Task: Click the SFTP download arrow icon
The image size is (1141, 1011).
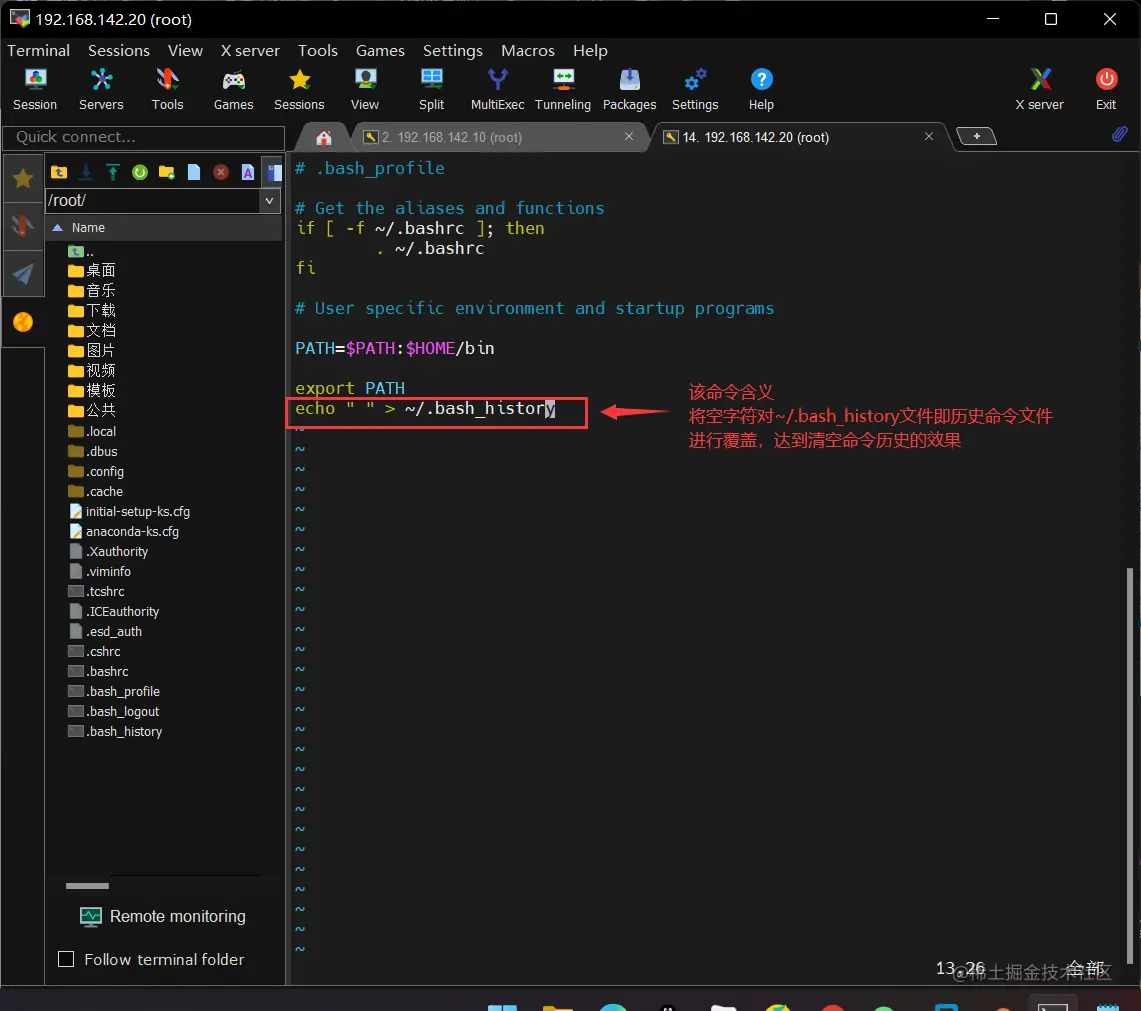Action: [86, 172]
